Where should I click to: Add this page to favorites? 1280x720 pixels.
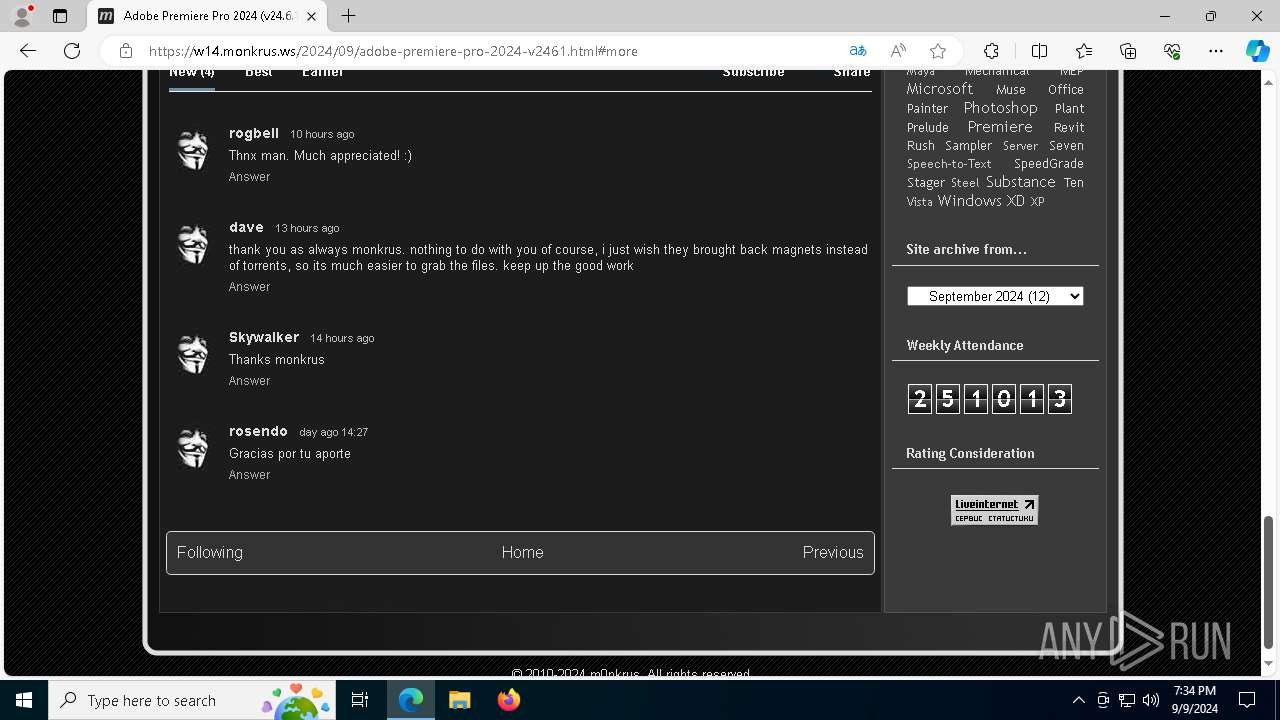click(938, 51)
